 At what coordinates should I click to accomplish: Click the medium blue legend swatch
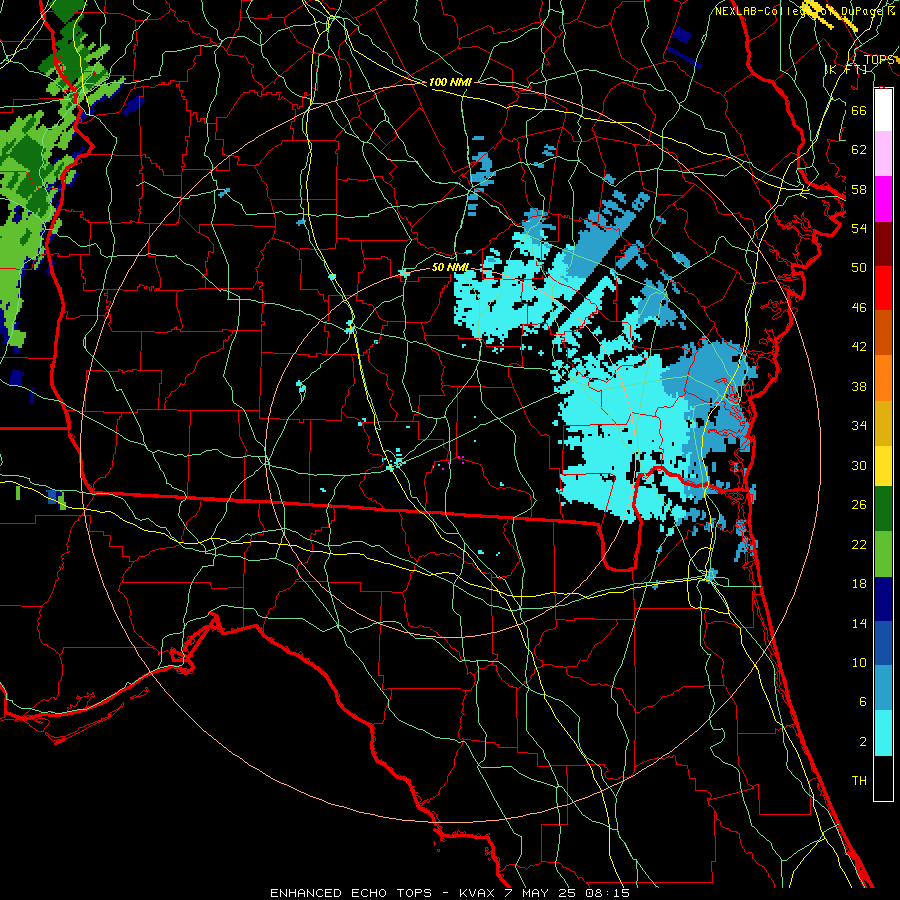click(883, 643)
